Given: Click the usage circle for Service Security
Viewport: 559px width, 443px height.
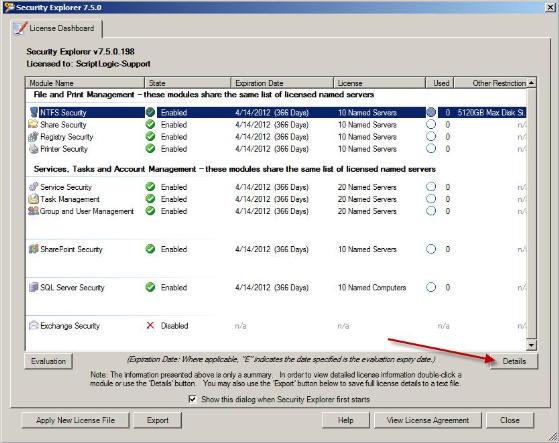Looking at the screenshot, I should (x=431, y=187).
